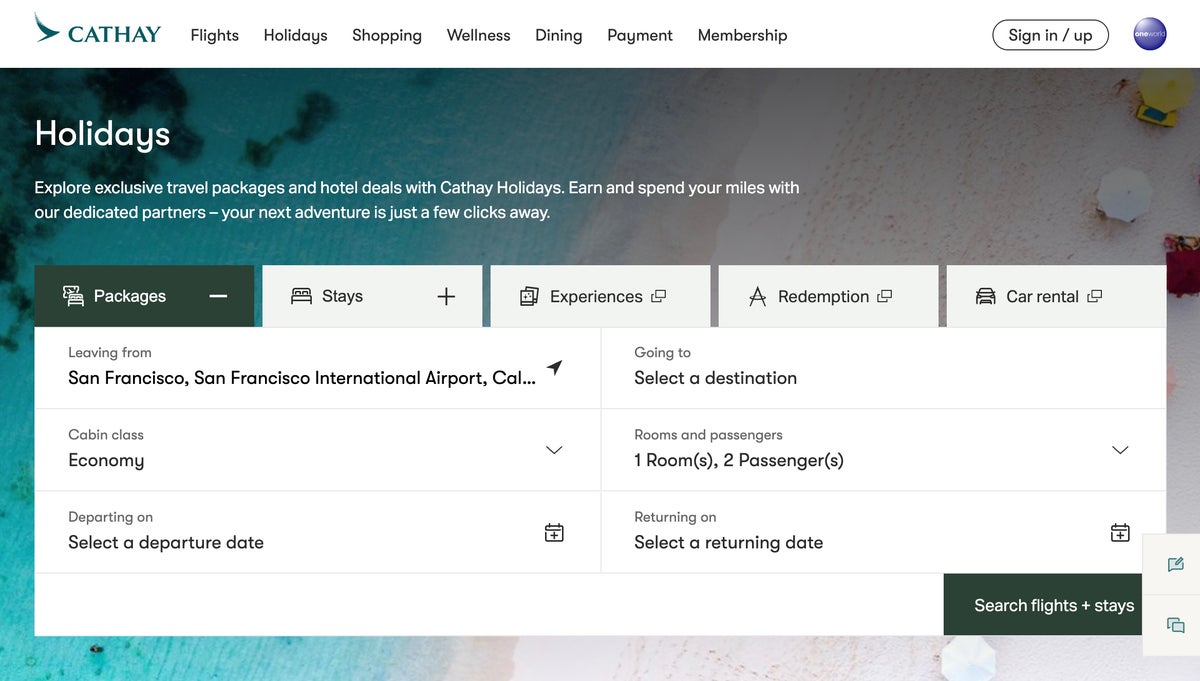Open the Membership menu
The height and width of the screenshot is (681, 1200).
tap(742, 35)
